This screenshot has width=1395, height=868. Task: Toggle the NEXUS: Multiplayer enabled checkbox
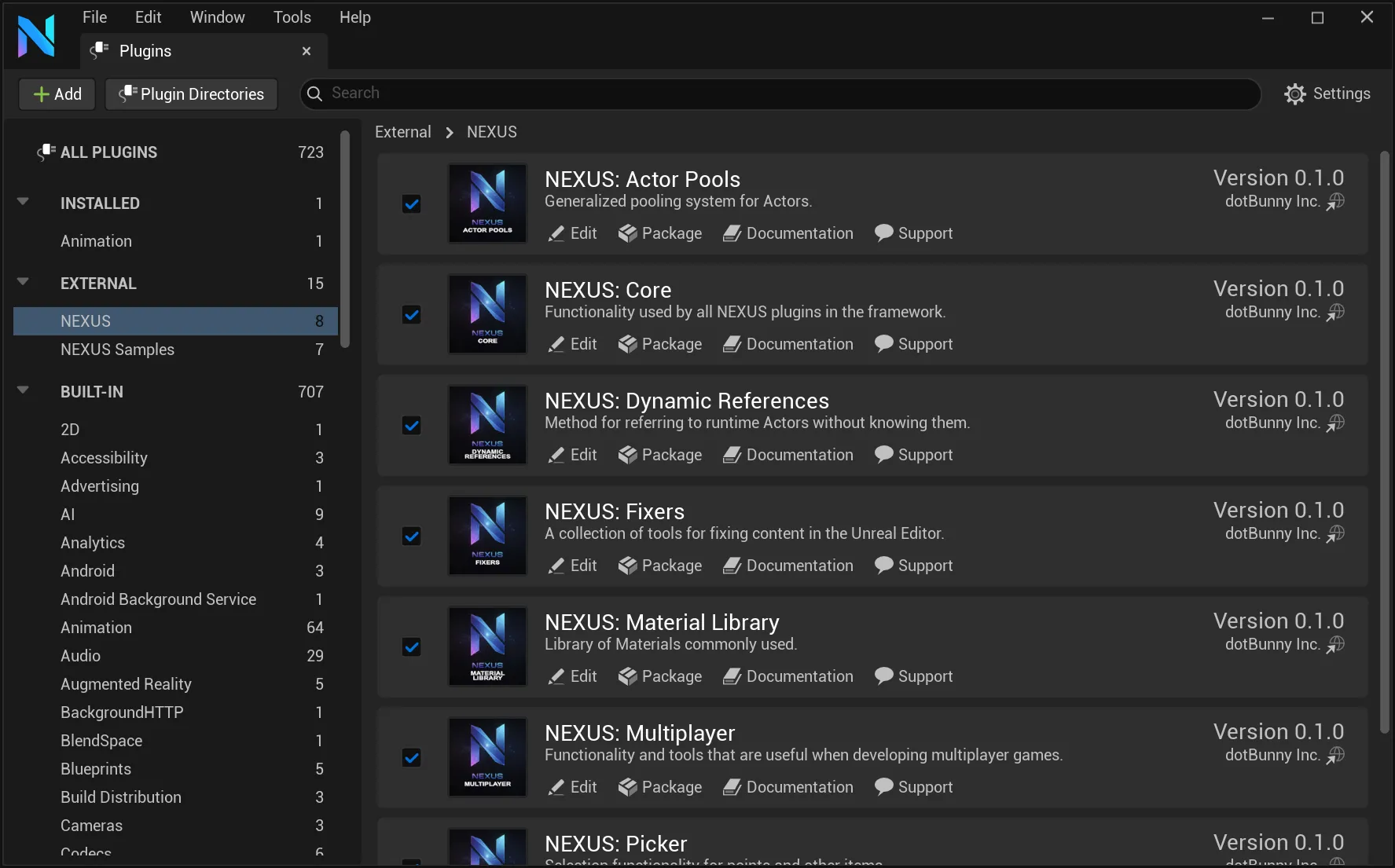[412, 757]
